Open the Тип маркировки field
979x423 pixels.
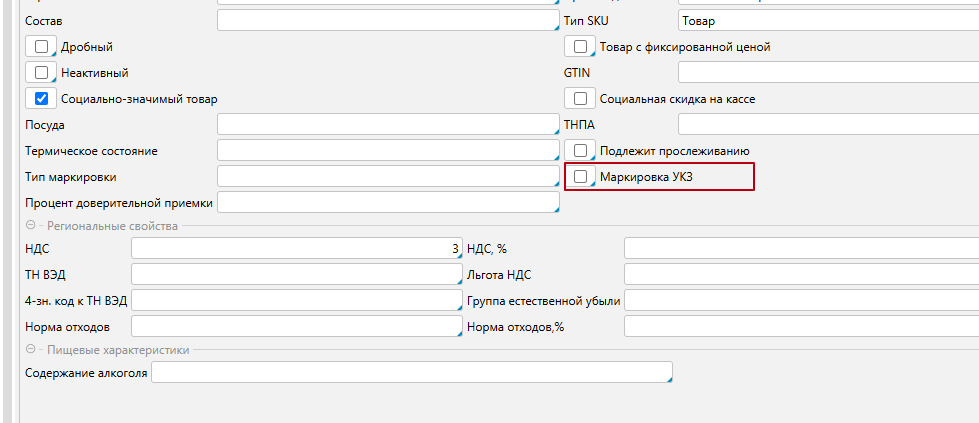[x=386, y=177]
